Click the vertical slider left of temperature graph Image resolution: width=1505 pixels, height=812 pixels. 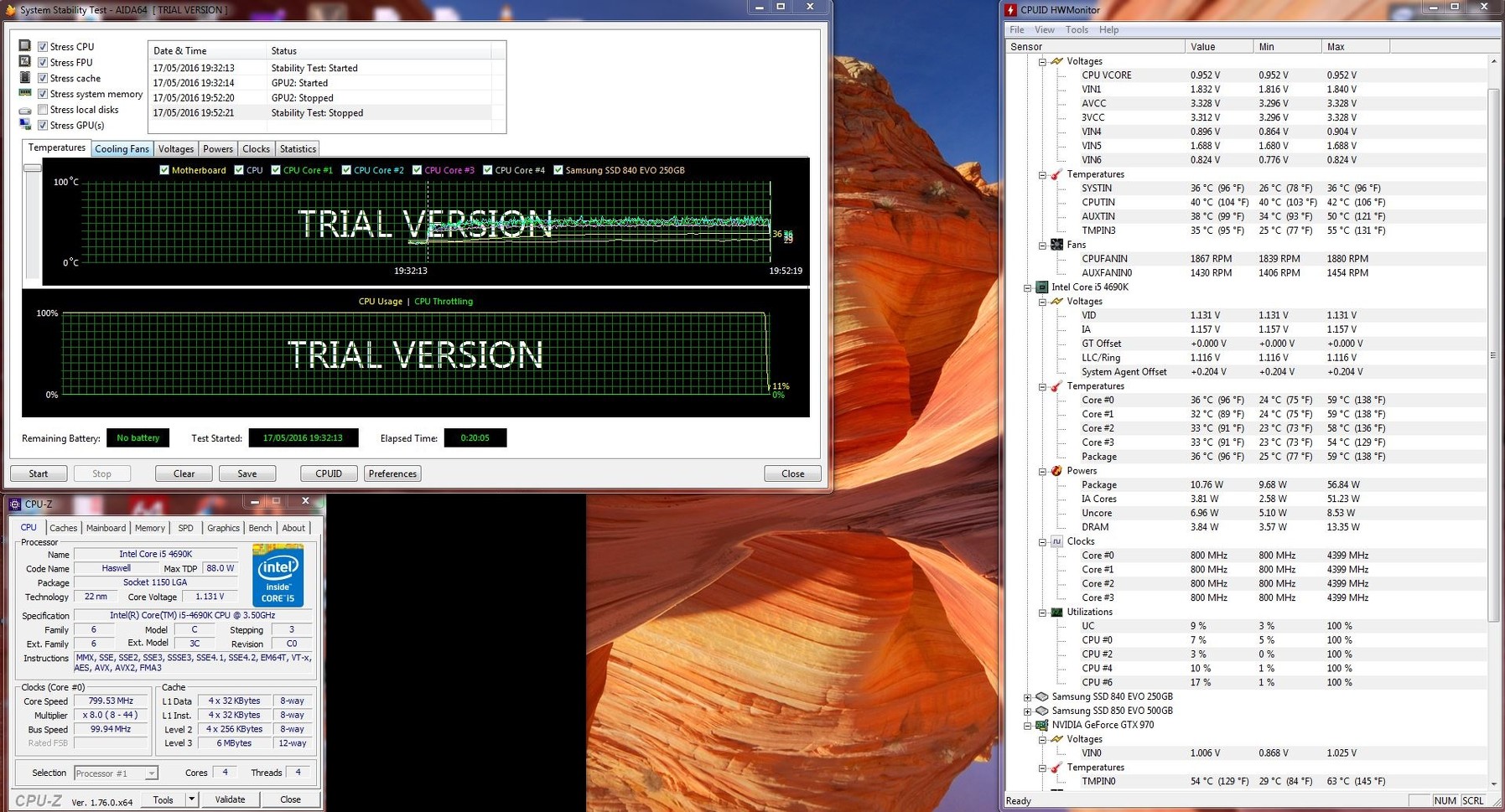point(32,168)
